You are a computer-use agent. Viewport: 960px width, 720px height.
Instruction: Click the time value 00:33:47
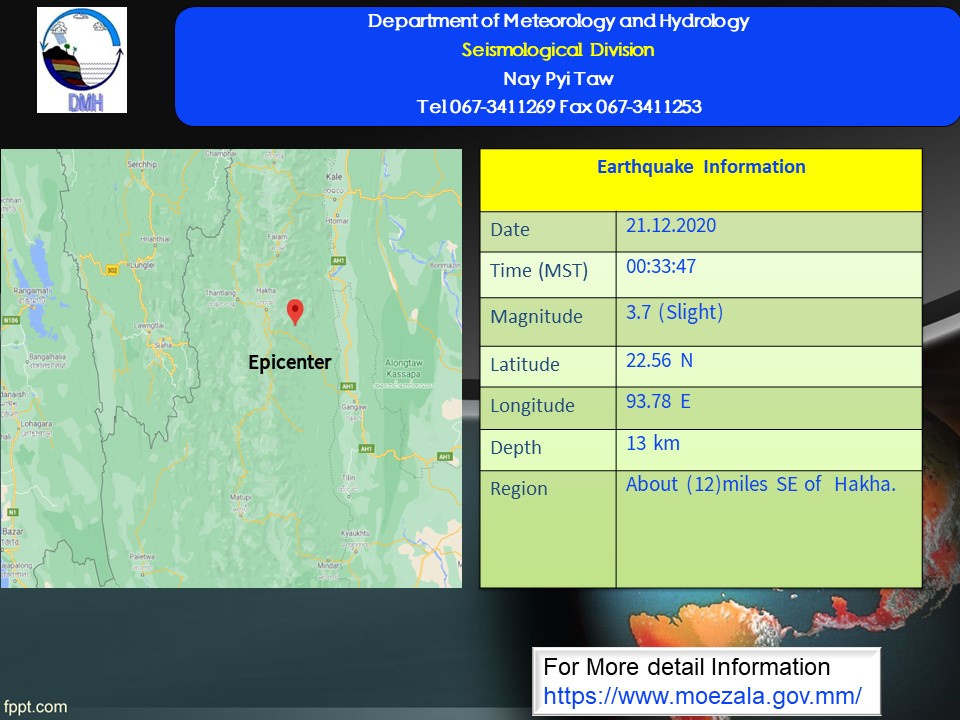pyautogui.click(x=661, y=266)
